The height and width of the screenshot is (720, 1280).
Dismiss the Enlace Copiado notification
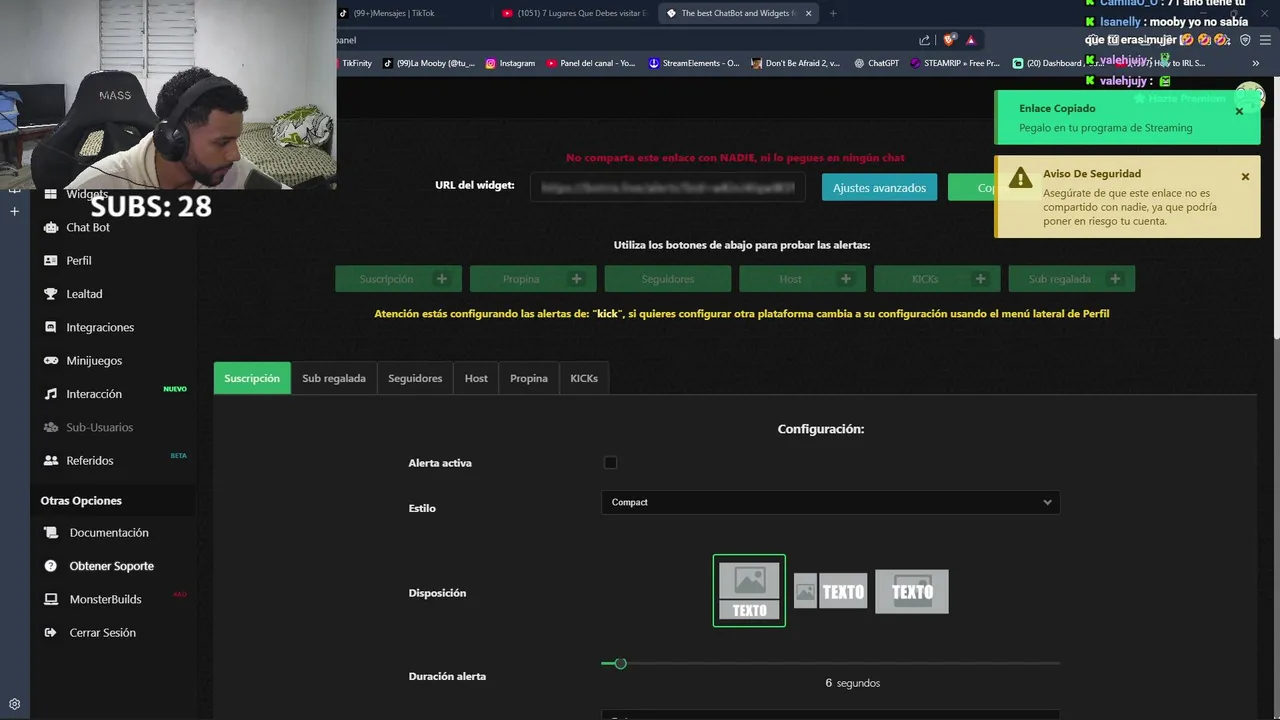pyautogui.click(x=1239, y=111)
